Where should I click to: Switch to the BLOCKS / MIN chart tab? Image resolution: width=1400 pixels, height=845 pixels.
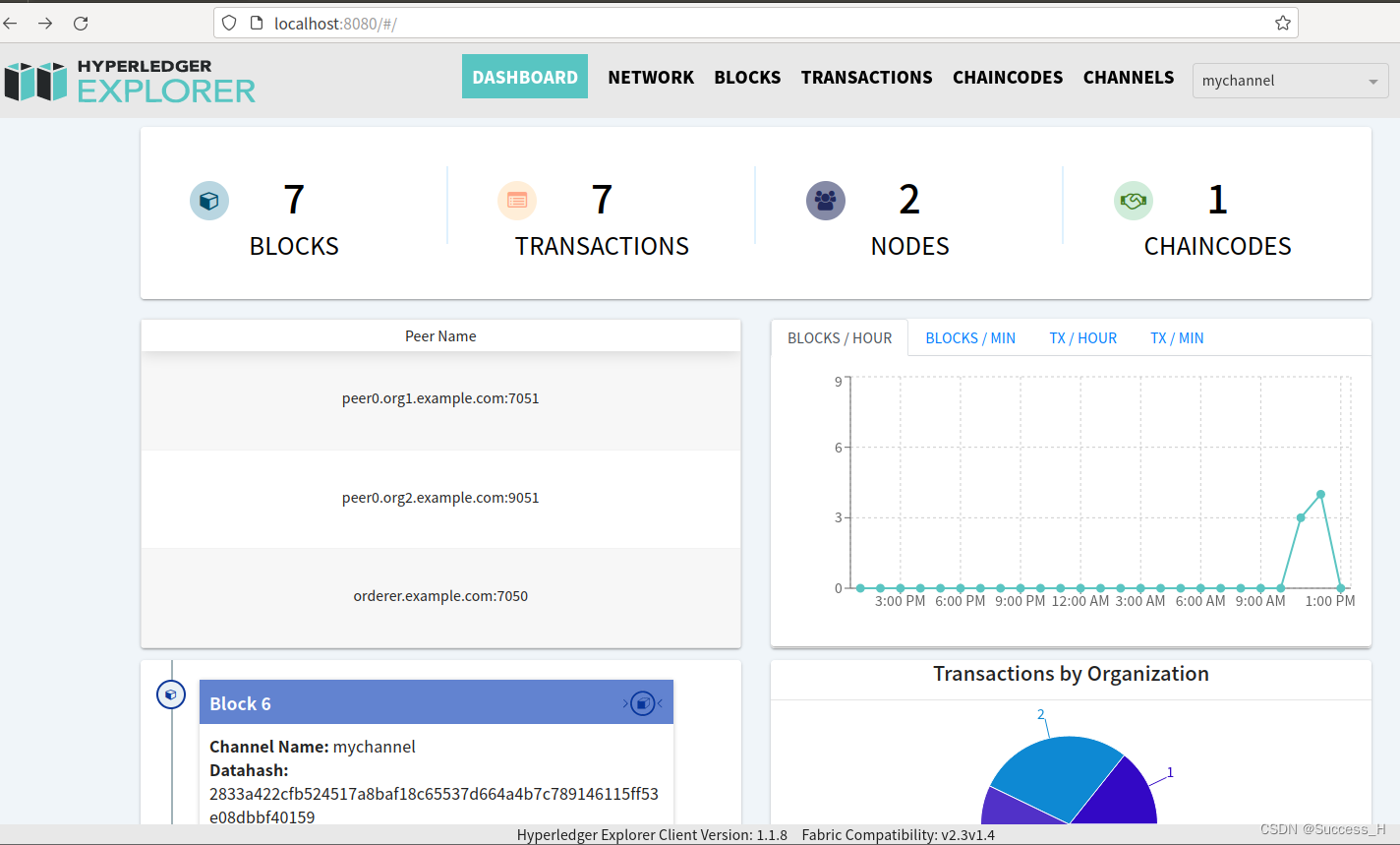(x=970, y=337)
